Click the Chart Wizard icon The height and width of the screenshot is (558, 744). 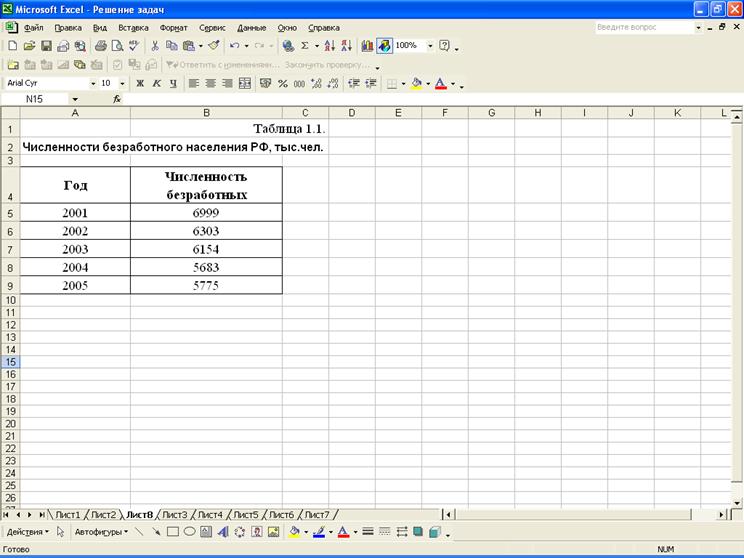(x=367, y=46)
